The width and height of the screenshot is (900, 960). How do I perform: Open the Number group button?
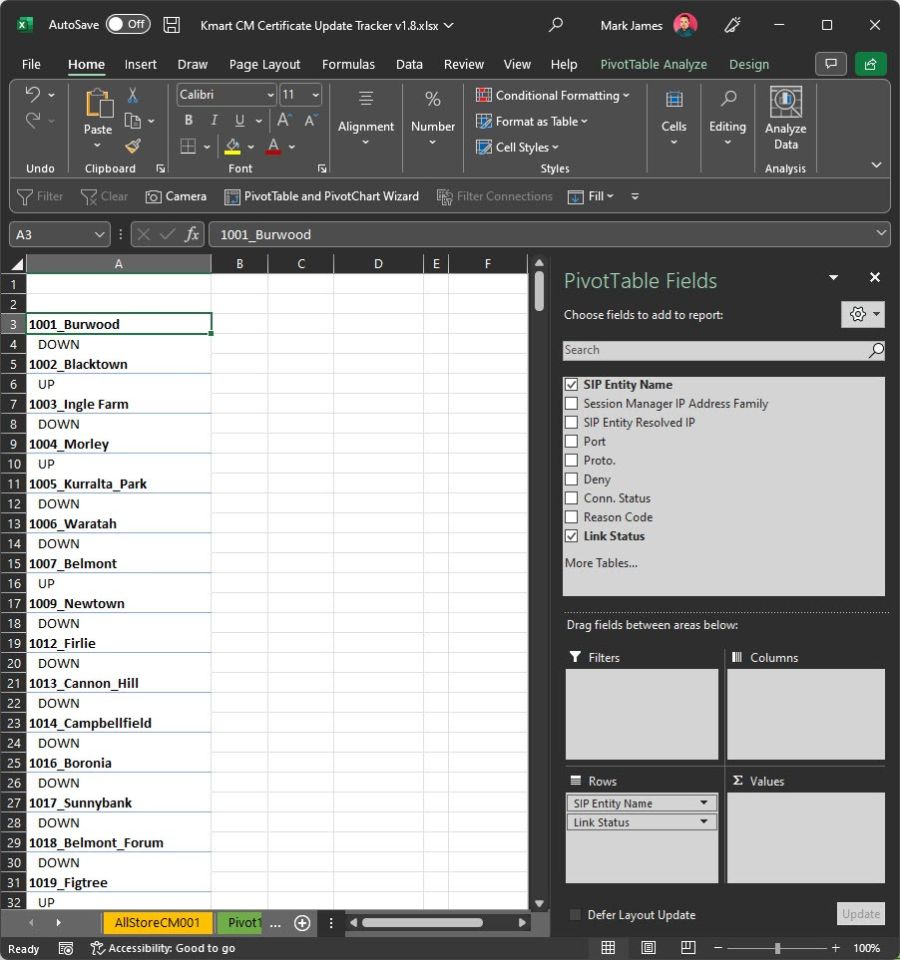pos(433,119)
